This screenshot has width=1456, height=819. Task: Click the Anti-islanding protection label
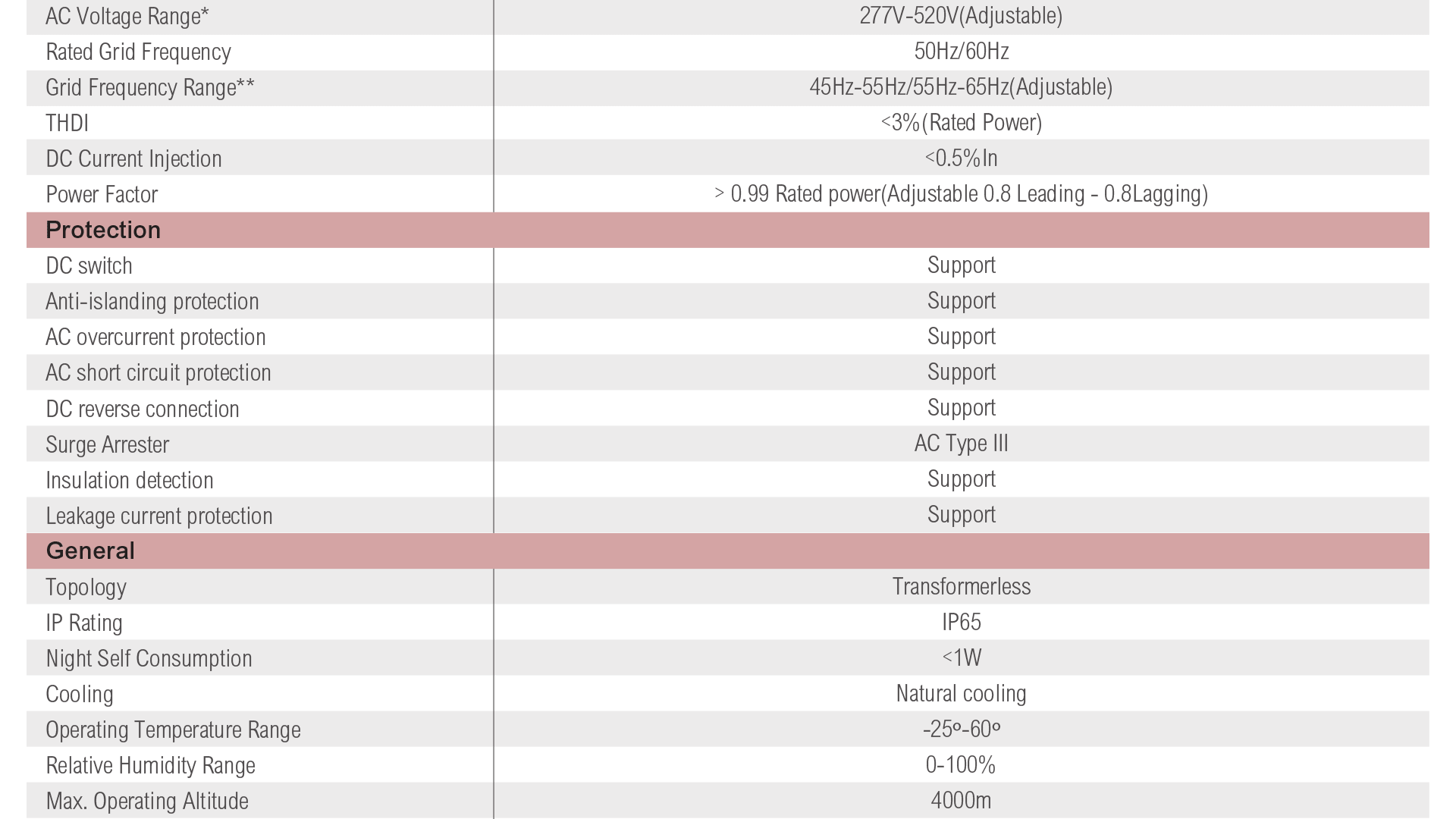152,301
